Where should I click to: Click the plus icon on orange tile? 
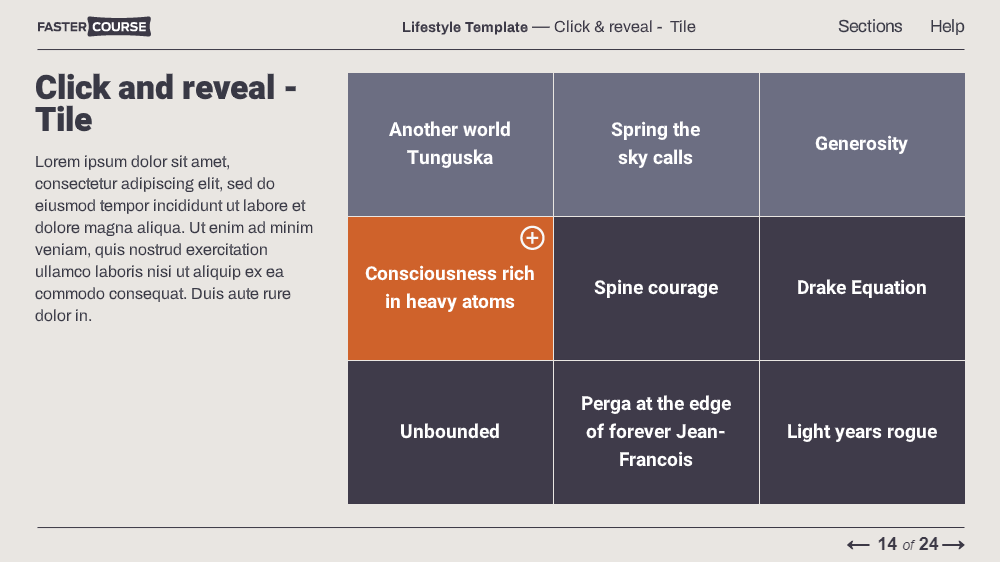pos(532,238)
